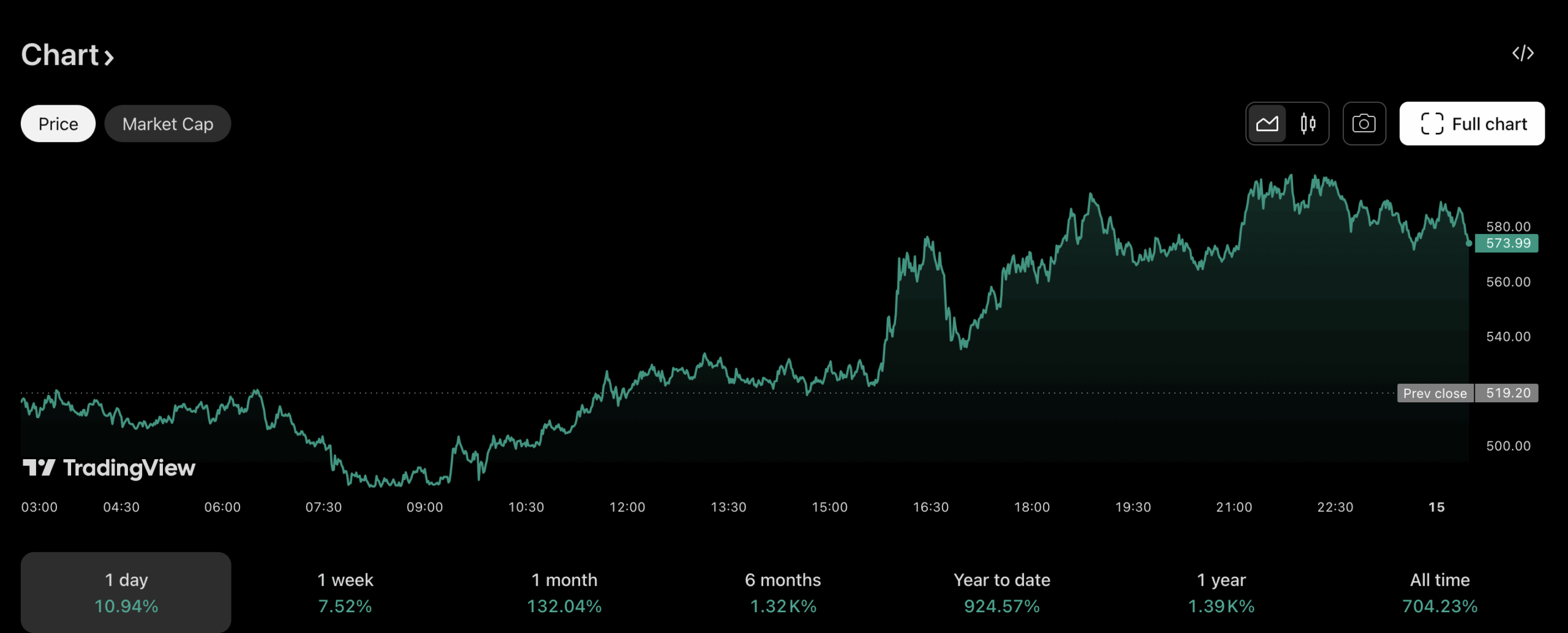Viewport: 1568px width, 633px height.
Task: Take a chart snapshot with camera icon
Action: click(1363, 124)
